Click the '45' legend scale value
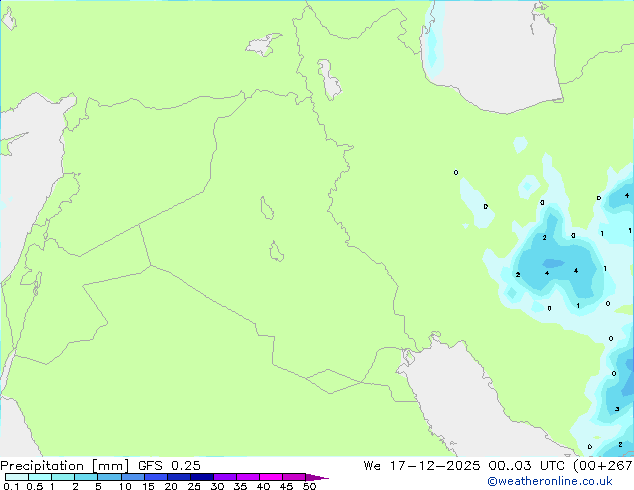Image resolution: width=634 pixels, height=490 pixels. click(286, 486)
